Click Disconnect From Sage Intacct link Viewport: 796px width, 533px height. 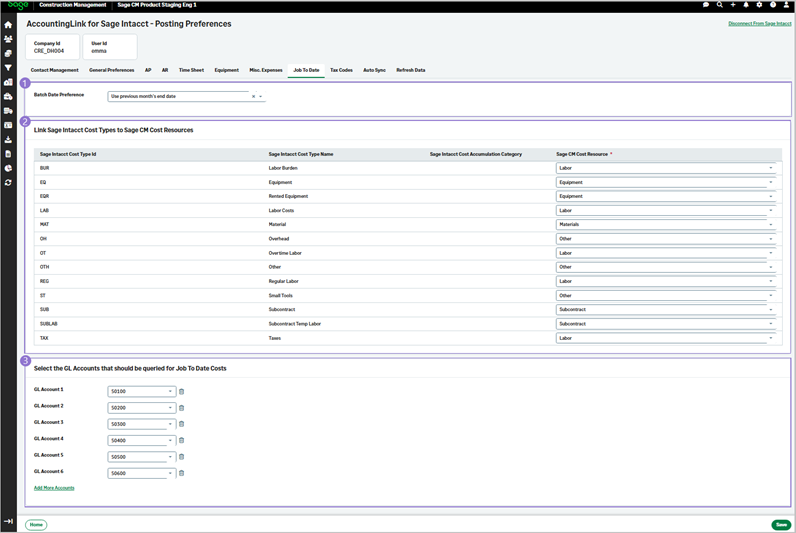point(759,23)
